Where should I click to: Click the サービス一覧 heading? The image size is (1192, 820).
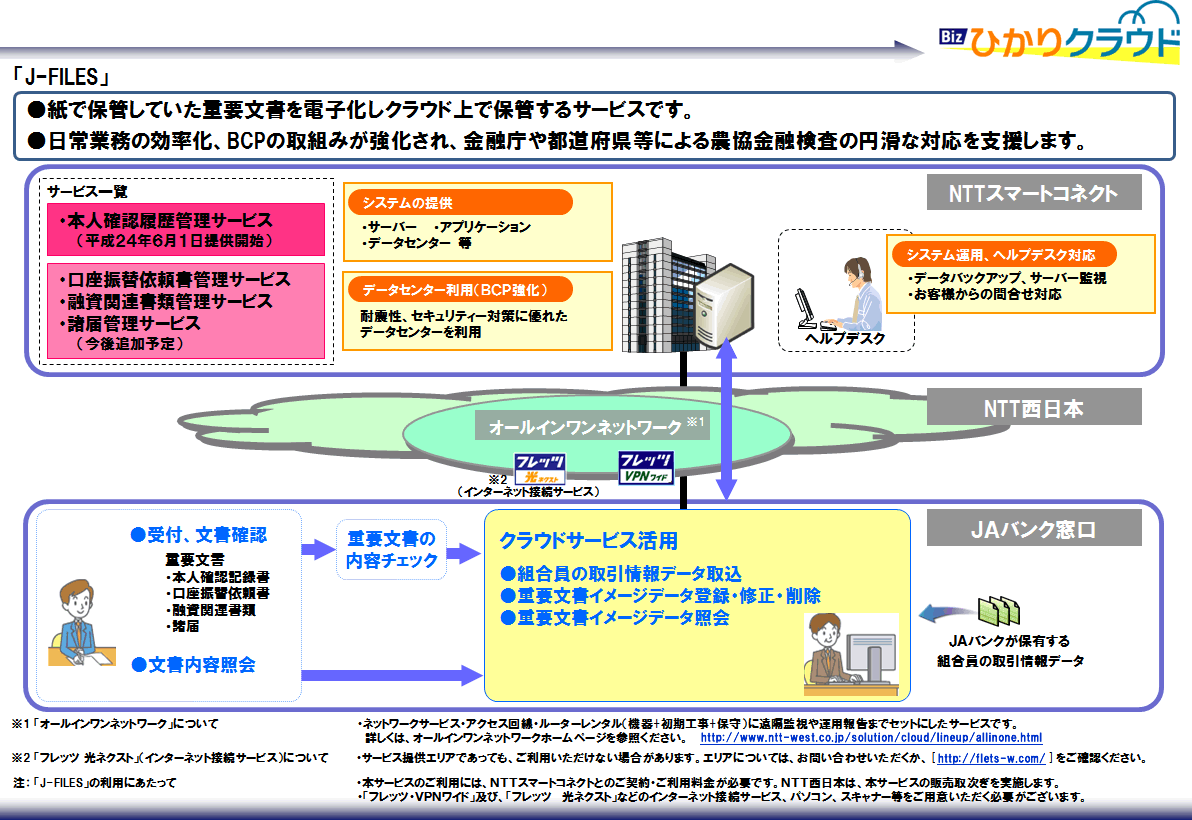(x=87, y=191)
